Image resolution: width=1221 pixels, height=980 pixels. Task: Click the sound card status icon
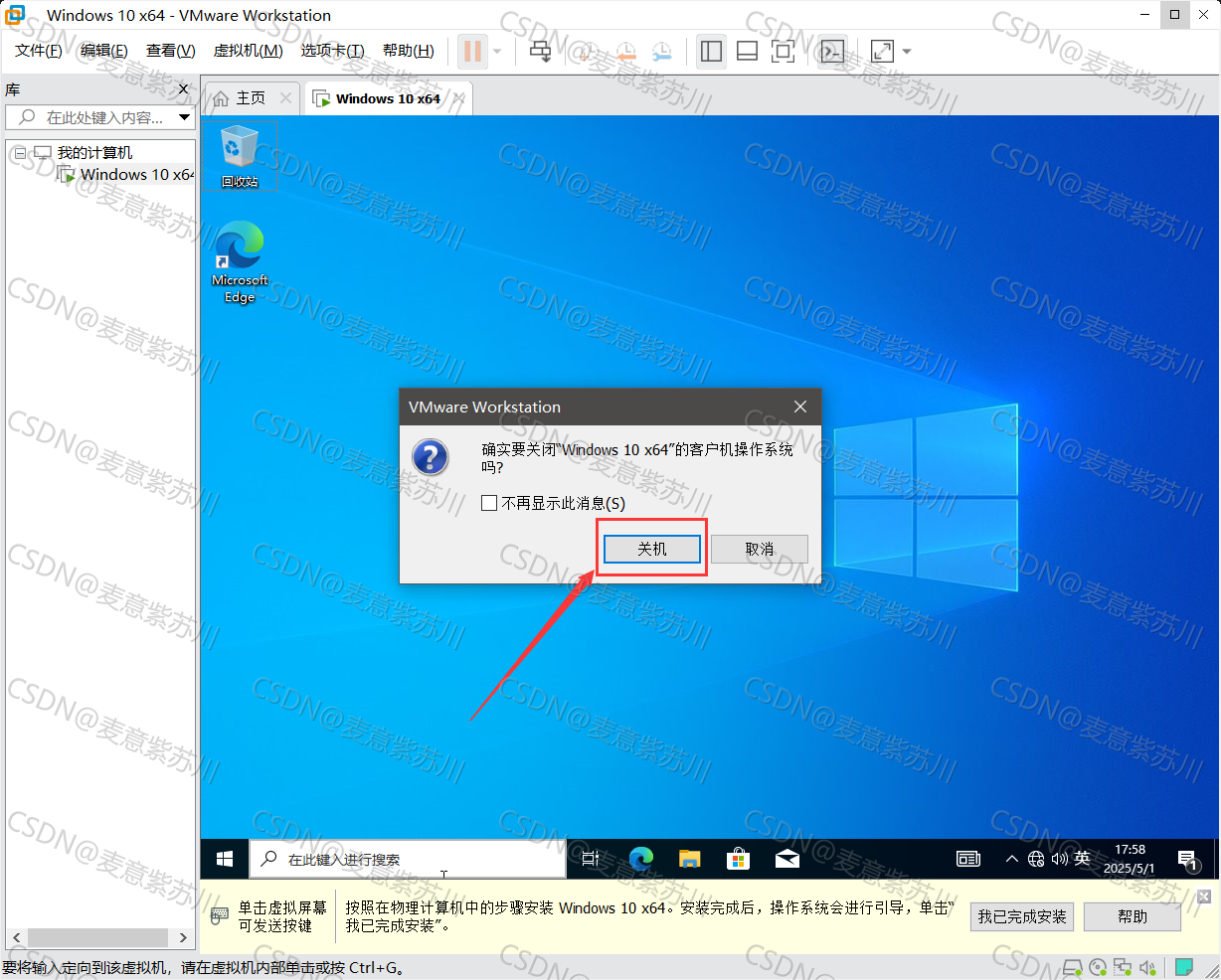[x=1148, y=967]
